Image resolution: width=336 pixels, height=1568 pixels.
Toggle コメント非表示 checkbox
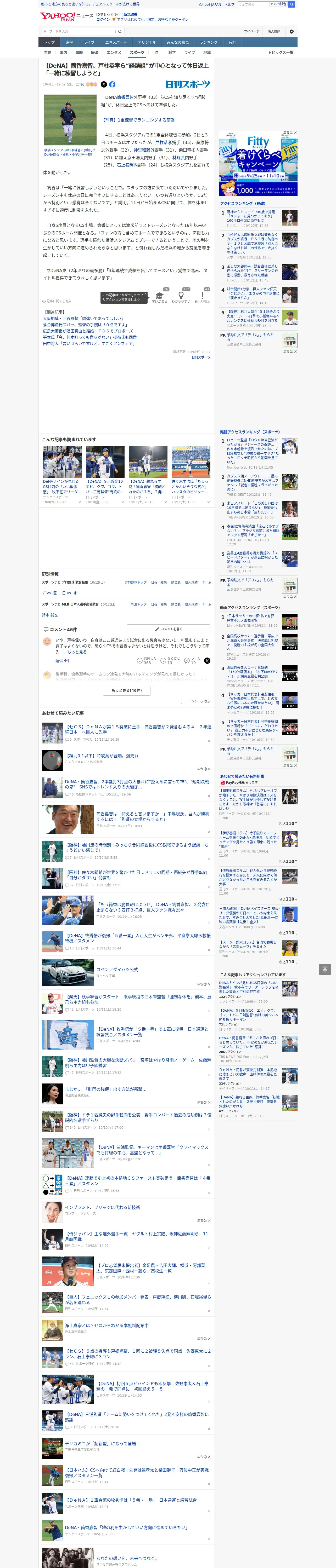coord(183,701)
